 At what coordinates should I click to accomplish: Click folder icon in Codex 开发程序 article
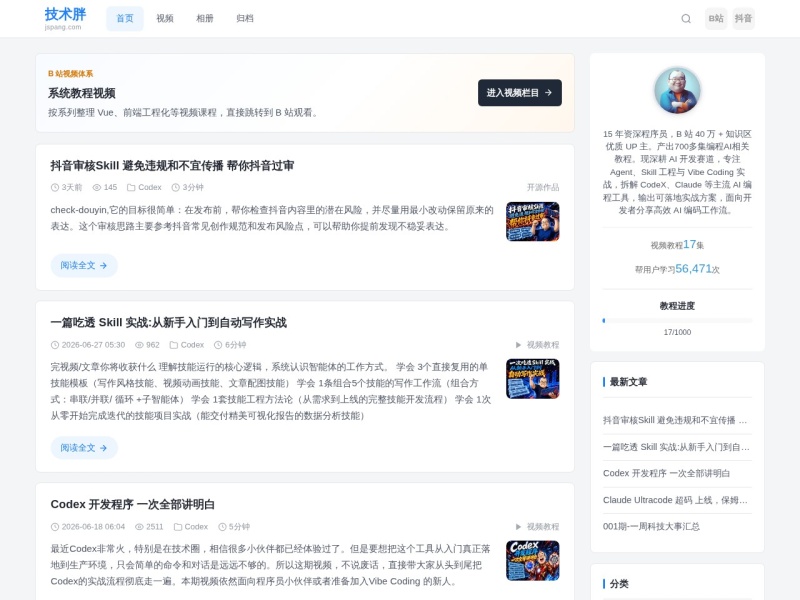(x=178, y=527)
